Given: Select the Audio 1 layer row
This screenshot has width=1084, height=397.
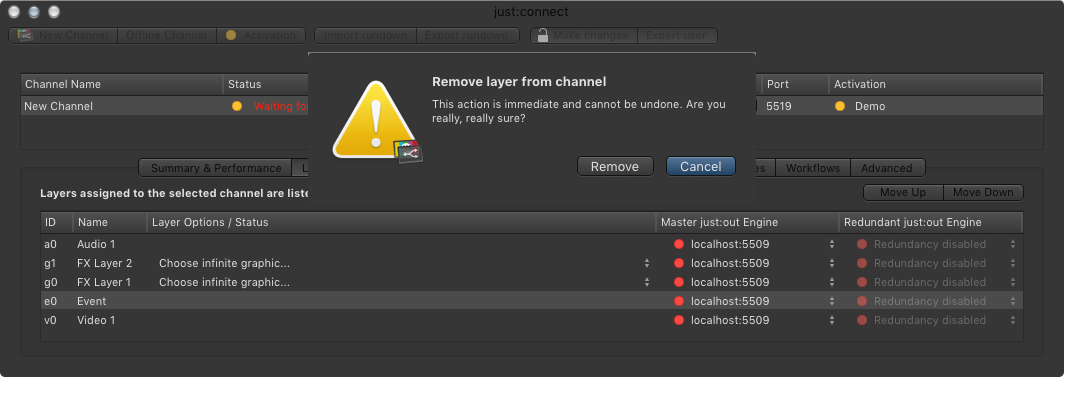Looking at the screenshot, I should pos(532,244).
